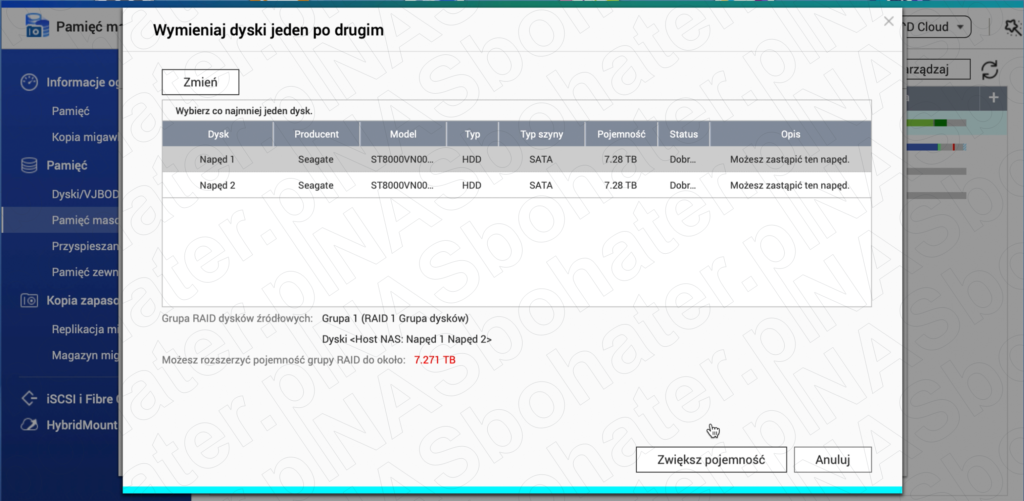Screen dimensions: 1024x501
Task: Open Kopia migawkowa sidebar item
Action: [85, 137]
